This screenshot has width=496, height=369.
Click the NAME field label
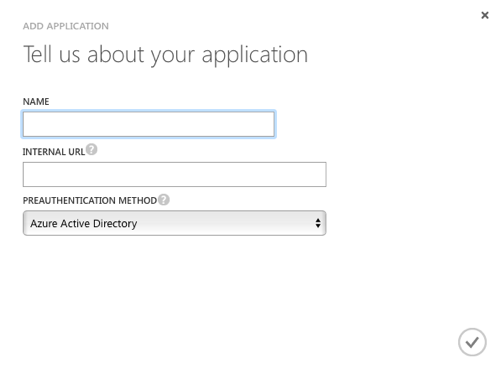36,101
